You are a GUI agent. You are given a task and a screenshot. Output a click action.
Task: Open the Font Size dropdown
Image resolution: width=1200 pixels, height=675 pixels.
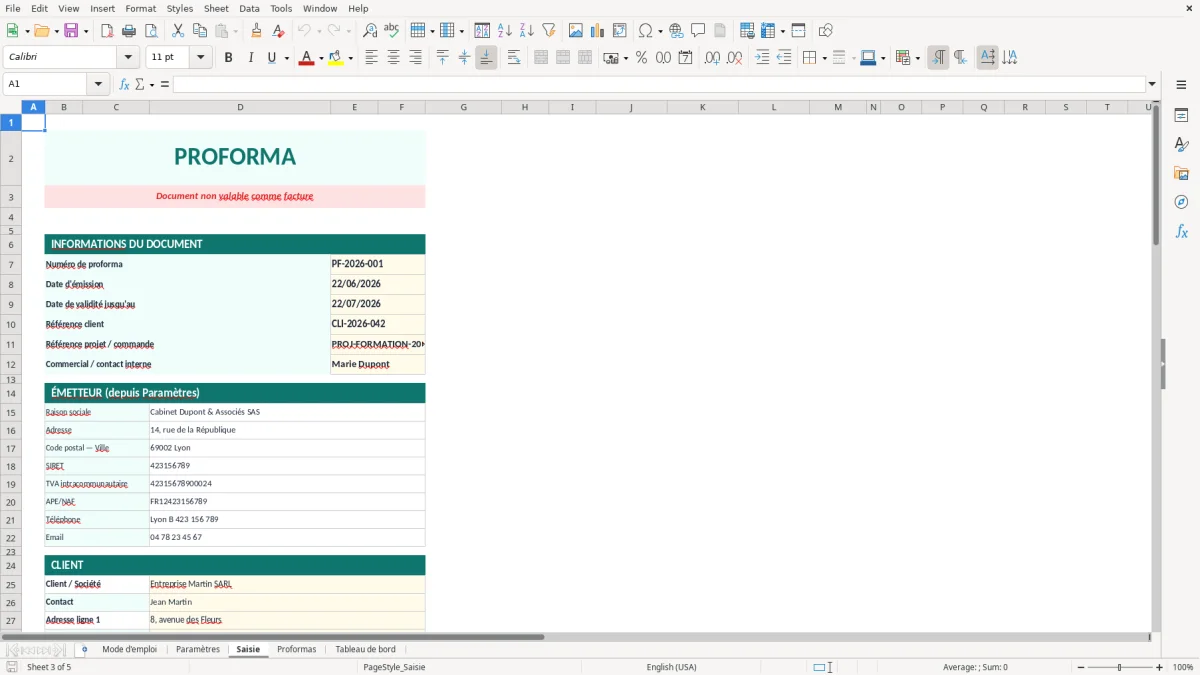coord(200,58)
